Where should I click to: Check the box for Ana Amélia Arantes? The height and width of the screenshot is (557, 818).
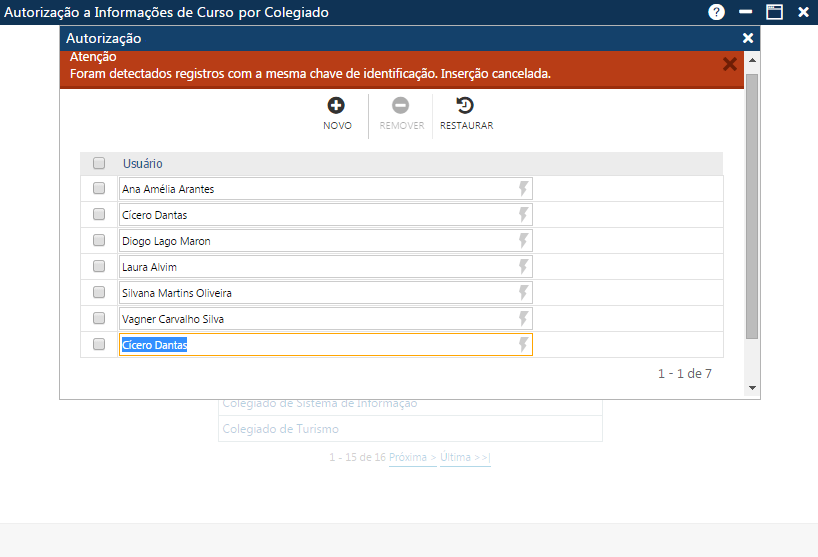point(99,188)
